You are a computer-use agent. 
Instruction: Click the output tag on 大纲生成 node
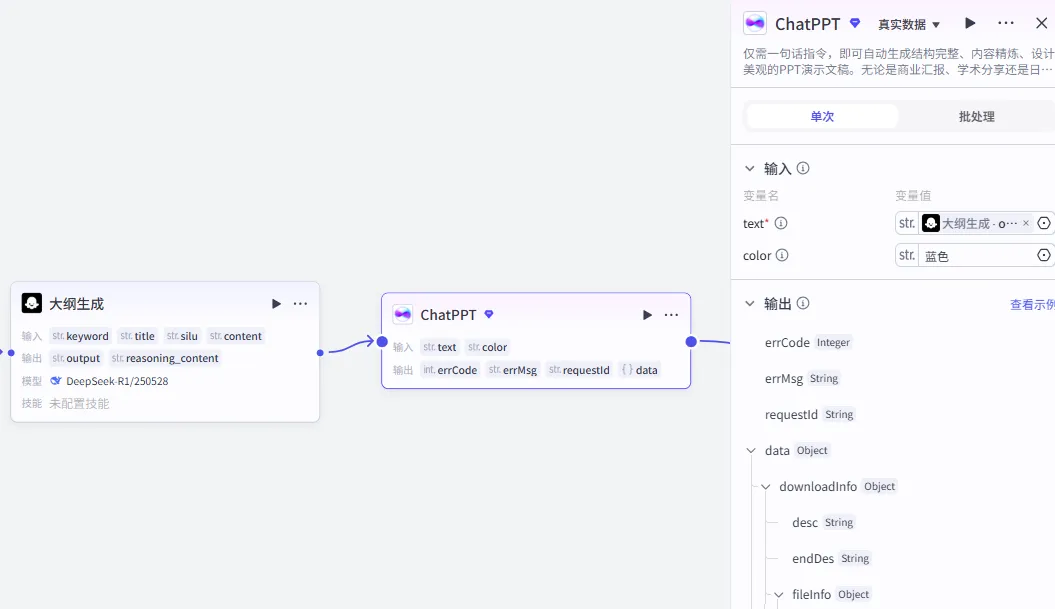pos(76,358)
